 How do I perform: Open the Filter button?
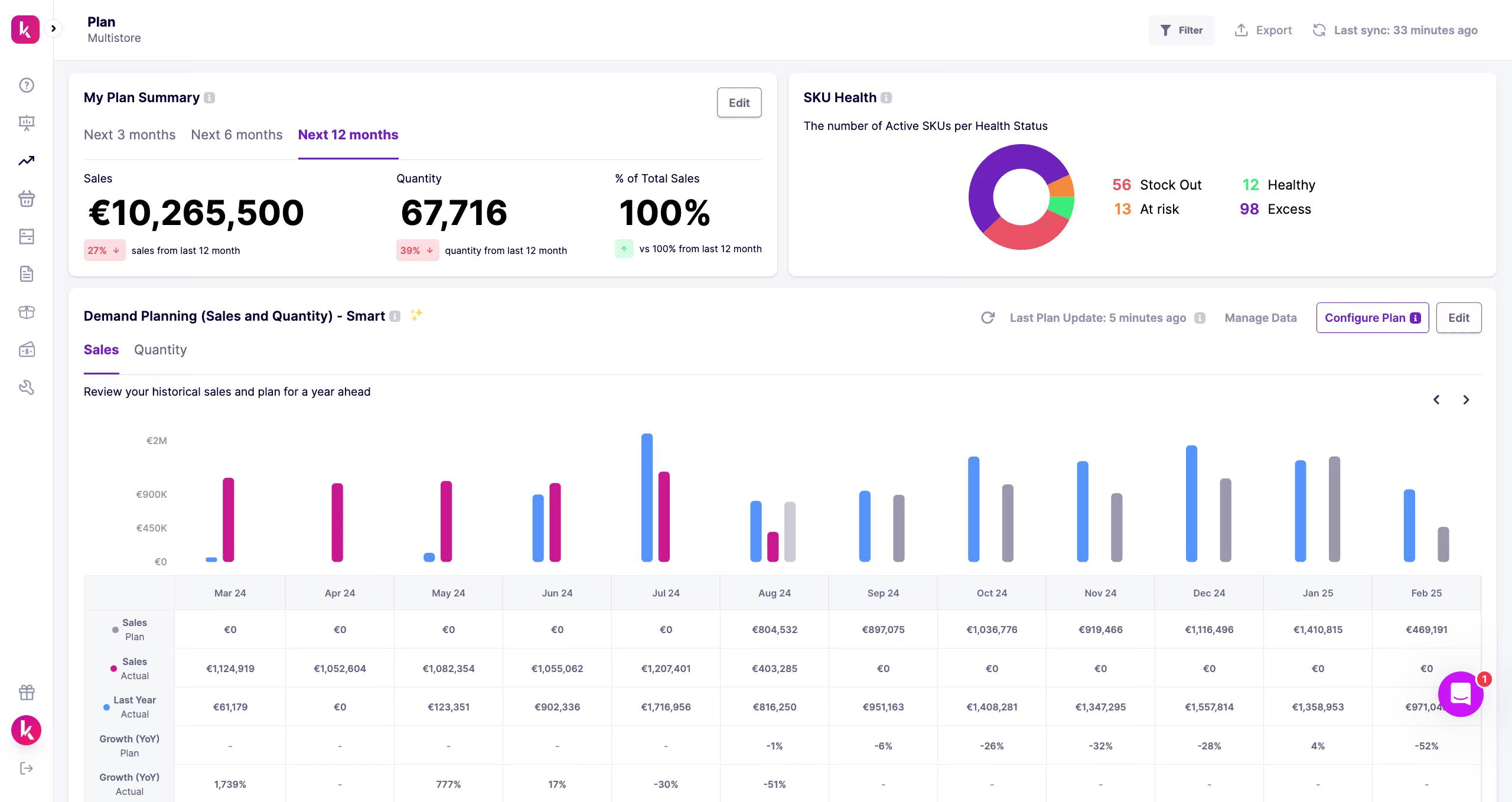point(1181,30)
